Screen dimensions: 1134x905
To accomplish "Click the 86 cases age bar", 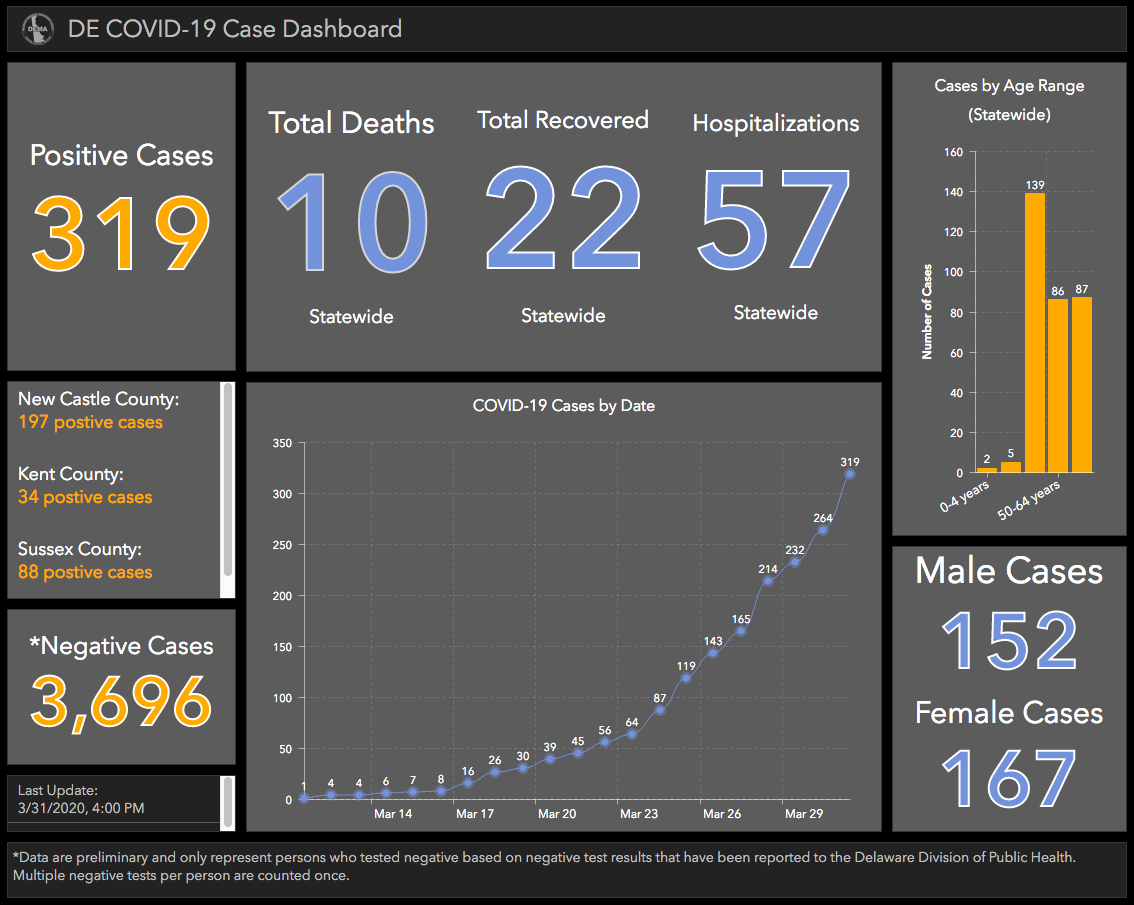I will [x=1058, y=386].
